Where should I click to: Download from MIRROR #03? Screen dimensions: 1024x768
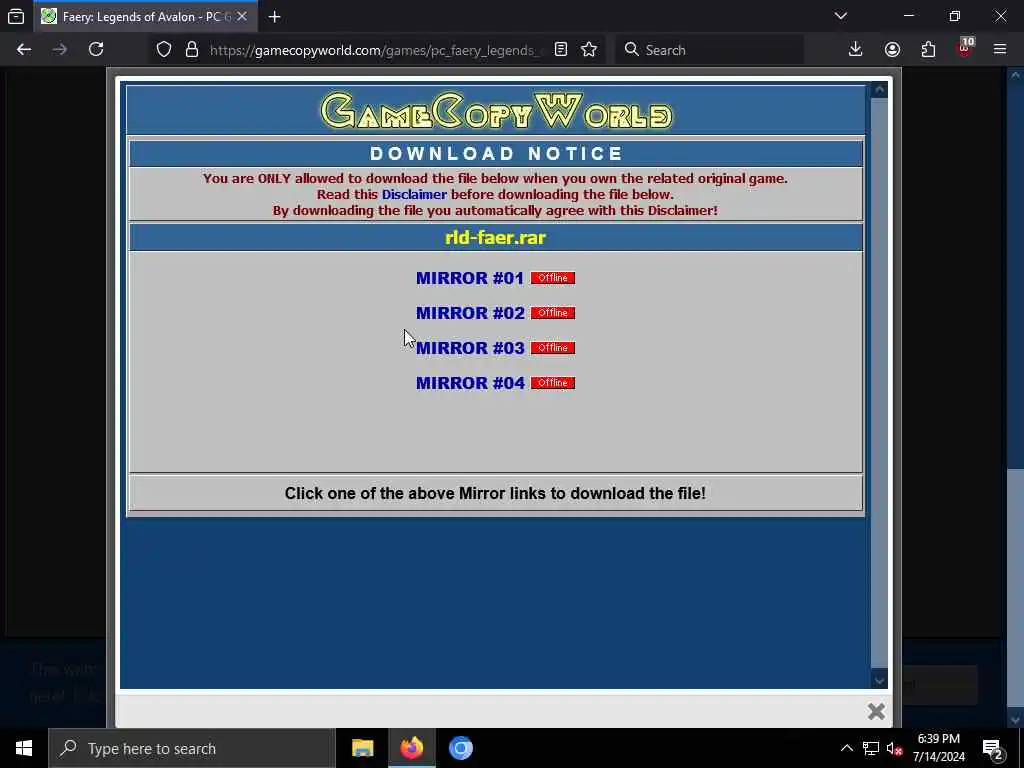click(x=470, y=348)
